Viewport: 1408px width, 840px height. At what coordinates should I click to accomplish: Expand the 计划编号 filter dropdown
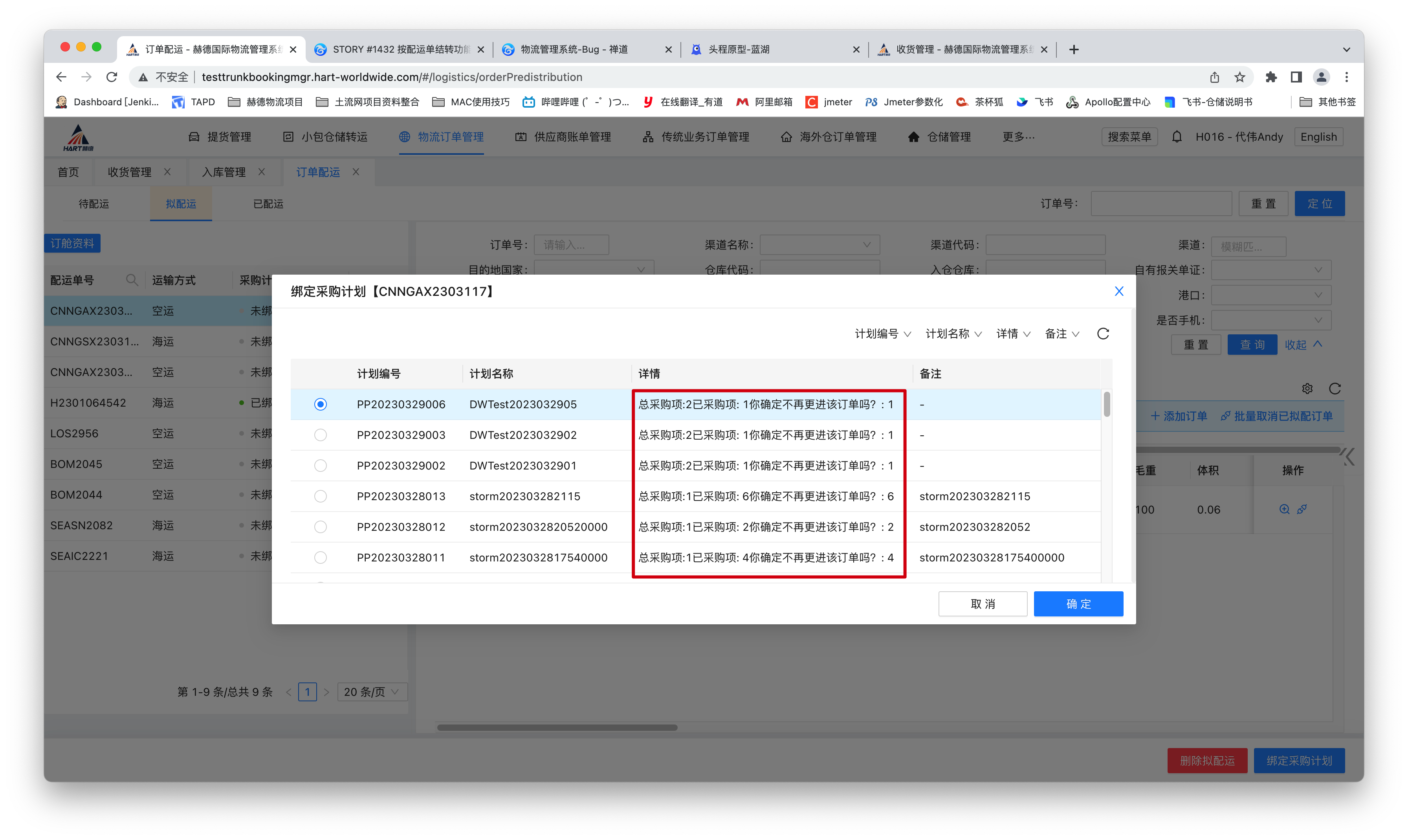point(882,334)
